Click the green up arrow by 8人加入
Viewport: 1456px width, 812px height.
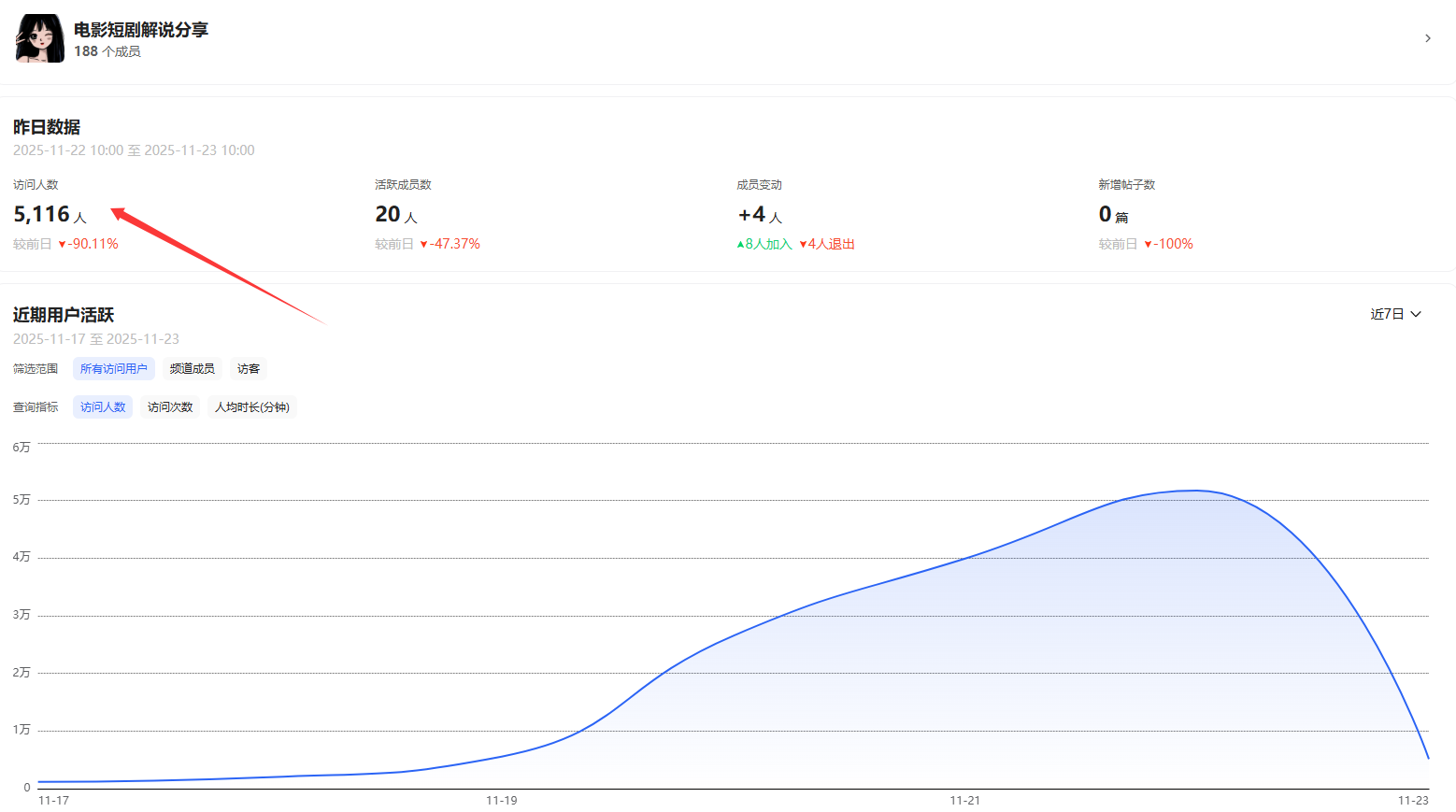point(740,245)
